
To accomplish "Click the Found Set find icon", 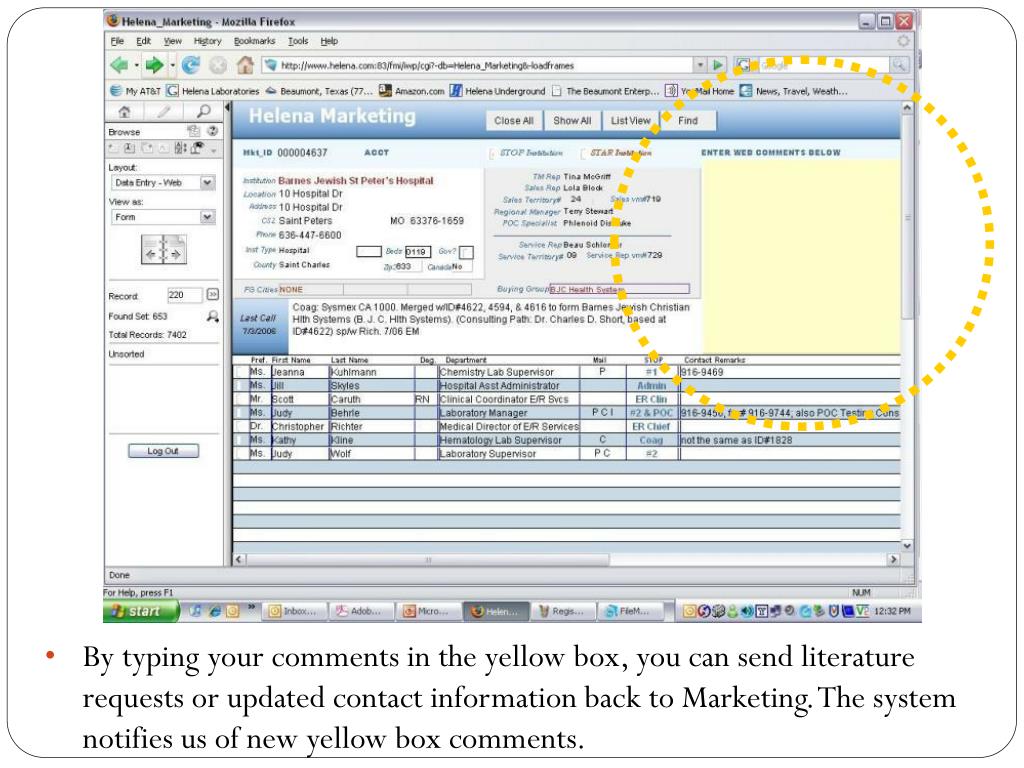I will tap(213, 316).
